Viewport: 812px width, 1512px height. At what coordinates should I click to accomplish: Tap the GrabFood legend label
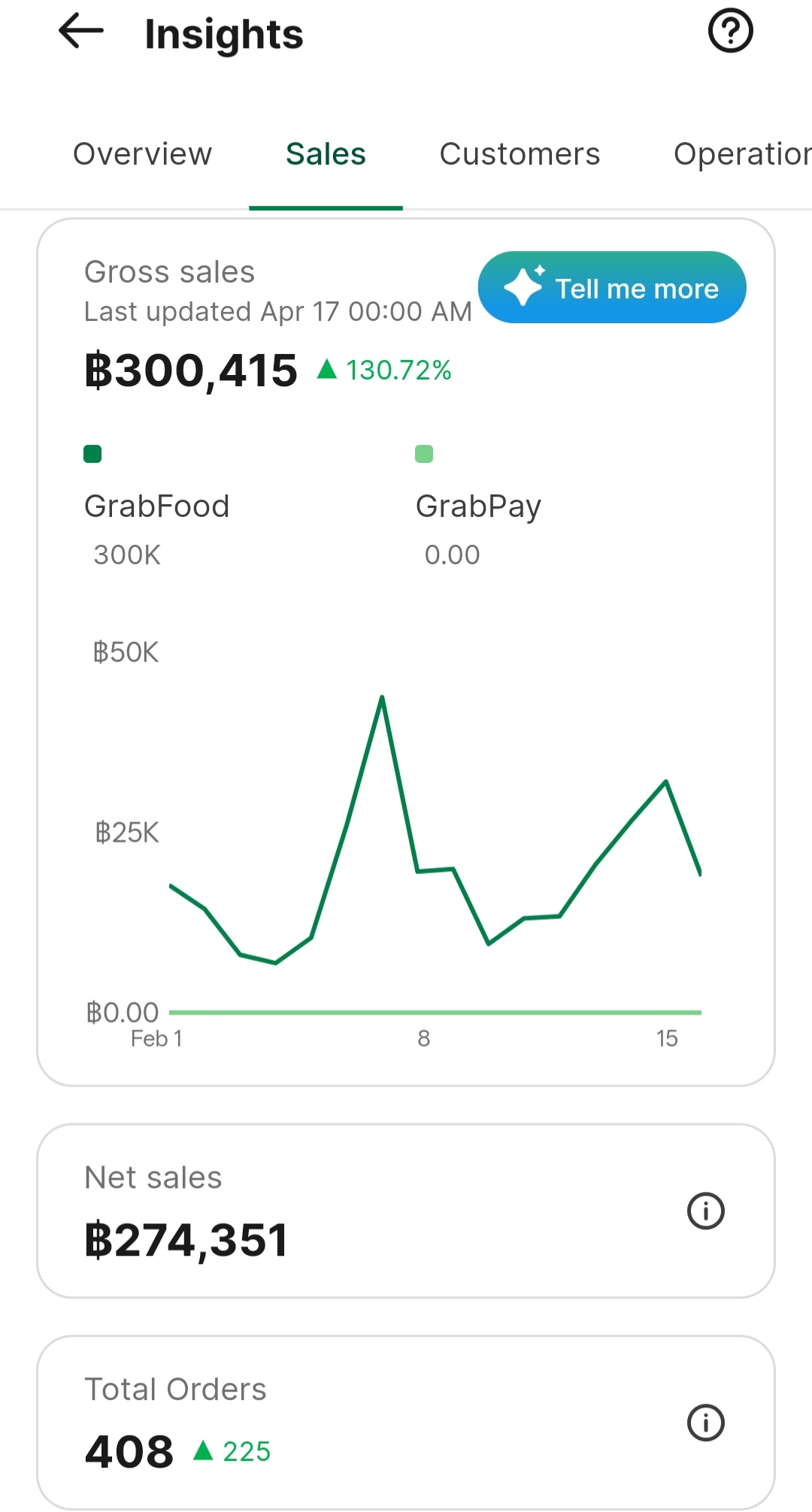tap(156, 507)
